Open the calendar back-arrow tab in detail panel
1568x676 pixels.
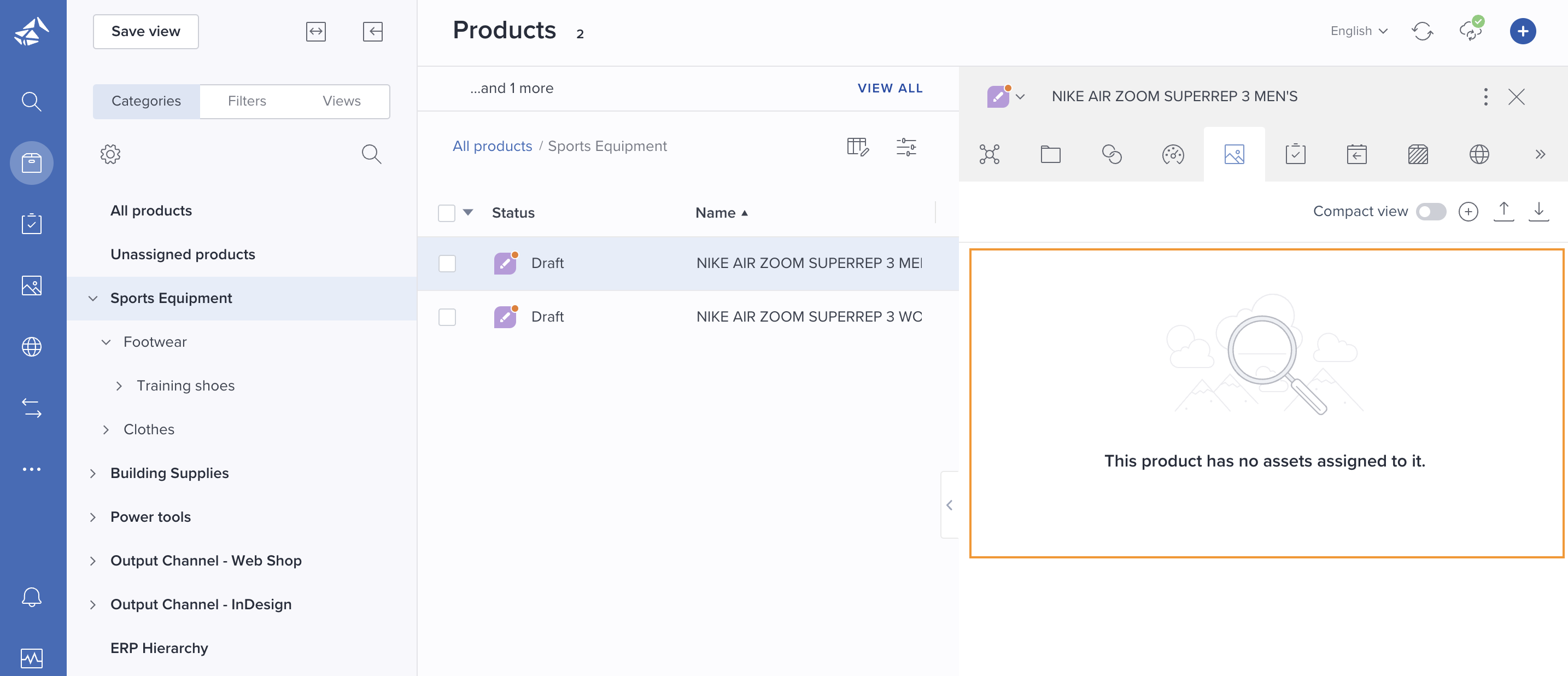(1357, 155)
